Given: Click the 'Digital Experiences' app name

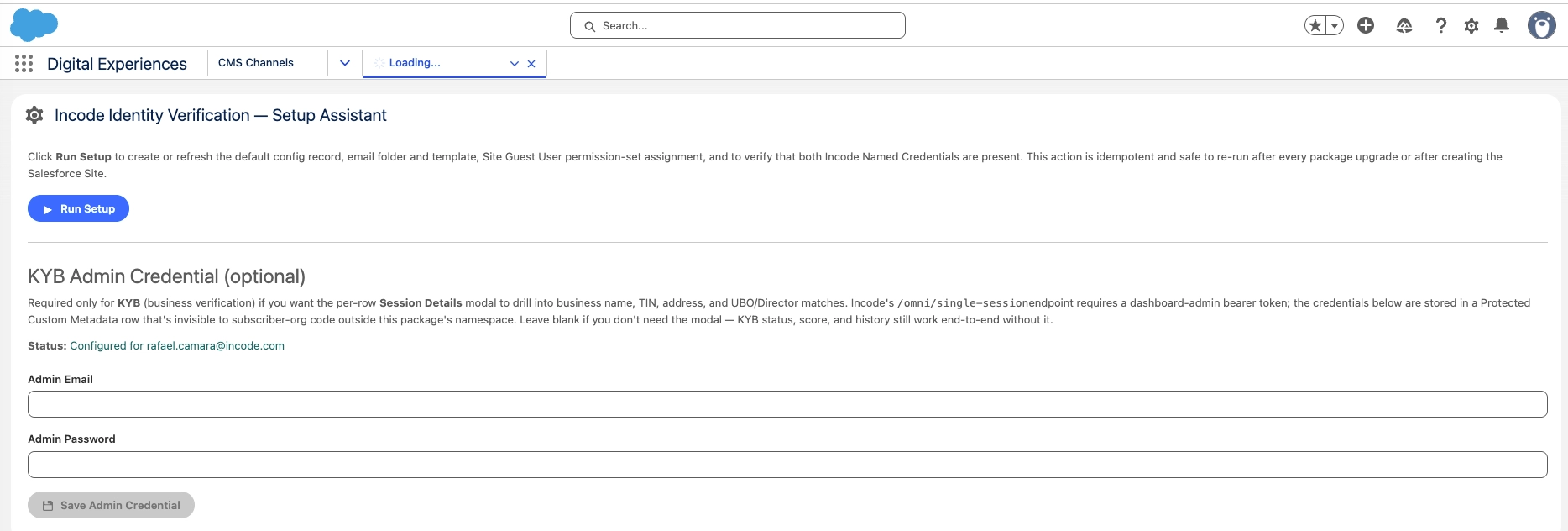Looking at the screenshot, I should click(117, 64).
